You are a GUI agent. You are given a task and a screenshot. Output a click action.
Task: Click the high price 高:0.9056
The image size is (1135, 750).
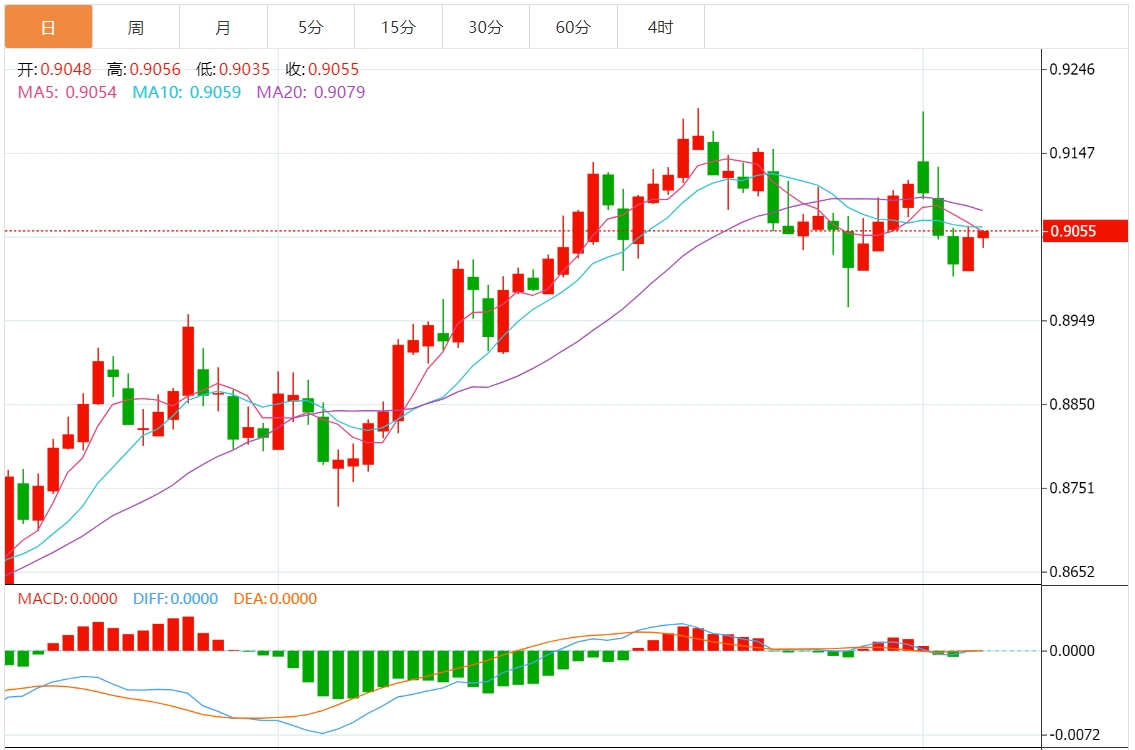(144, 69)
